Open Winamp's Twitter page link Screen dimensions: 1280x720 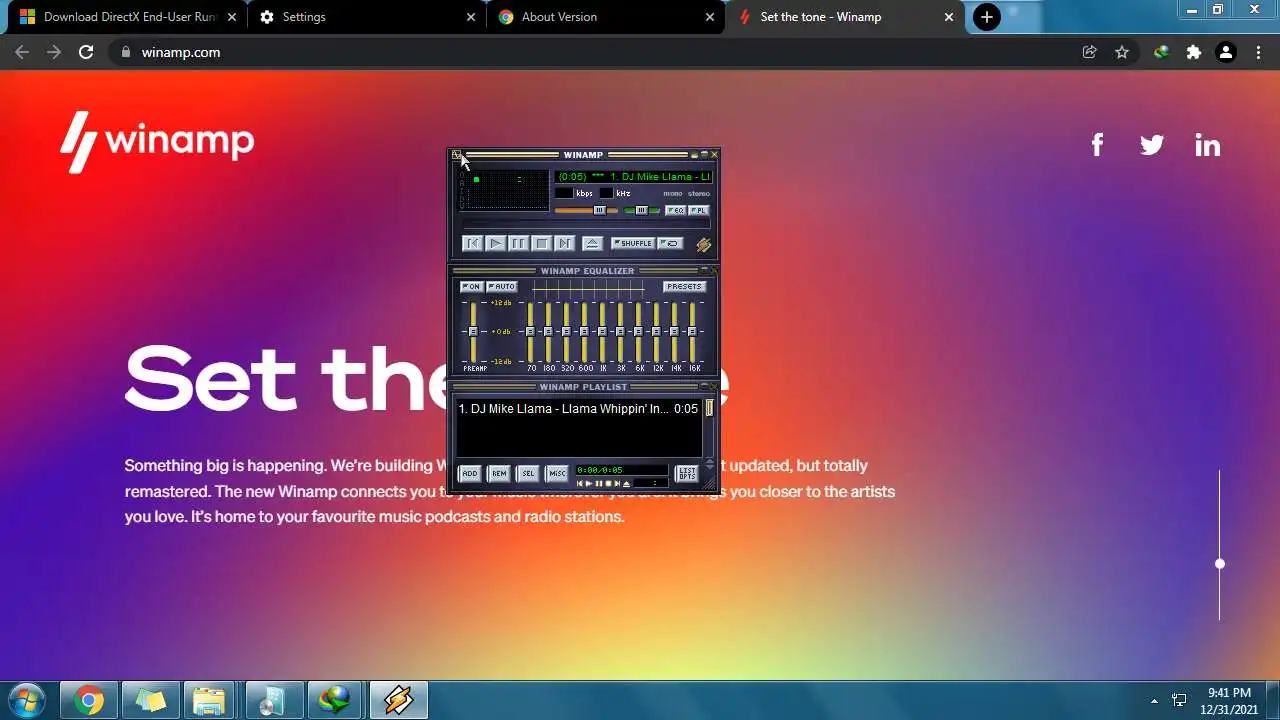(x=1152, y=145)
